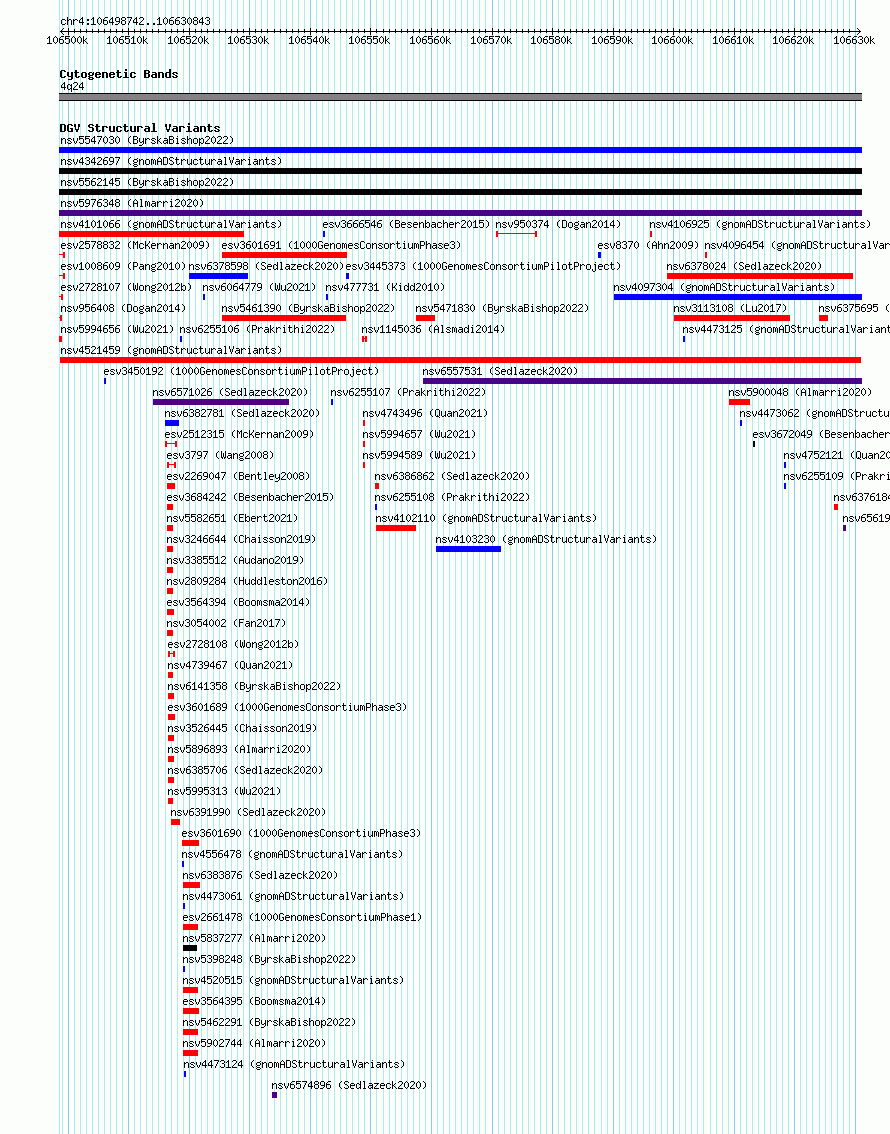Click variant nsv4101066 label

coord(171,224)
